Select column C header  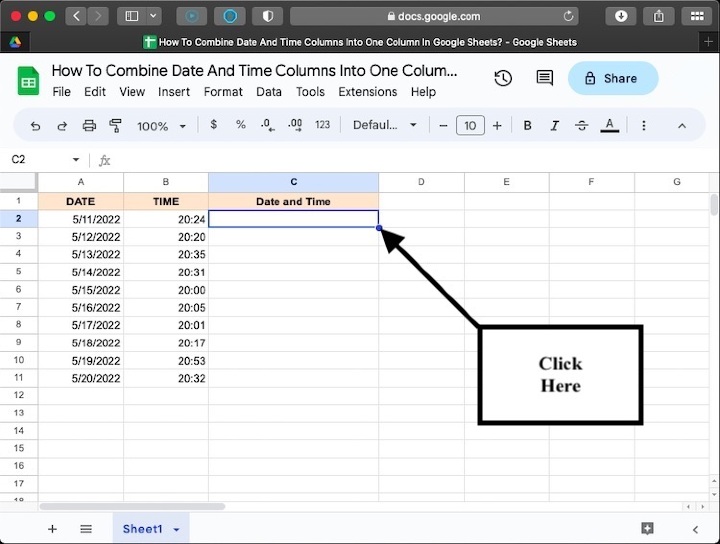[x=293, y=182]
